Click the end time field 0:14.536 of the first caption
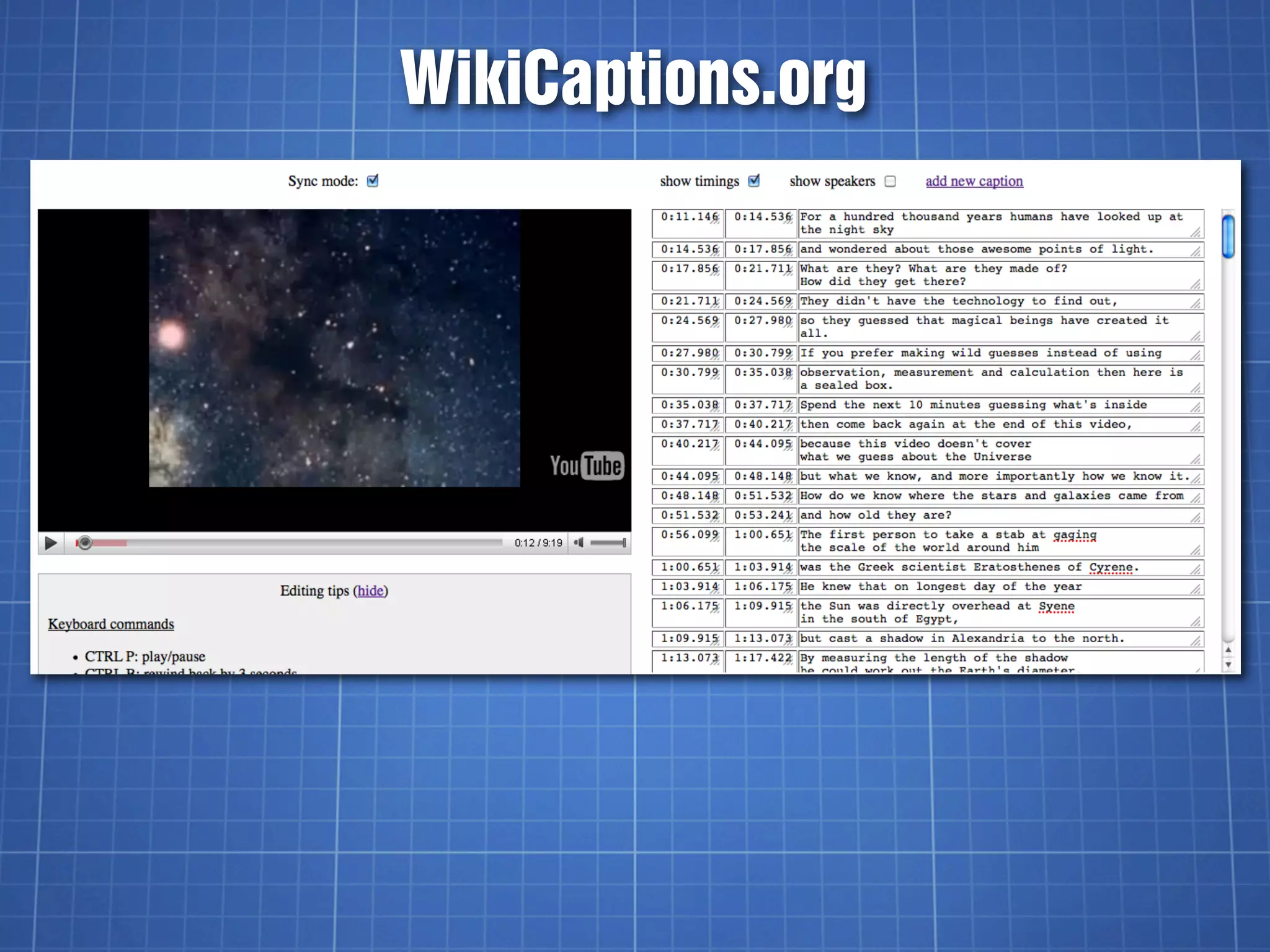Viewport: 1270px width, 952px height. tap(761, 224)
